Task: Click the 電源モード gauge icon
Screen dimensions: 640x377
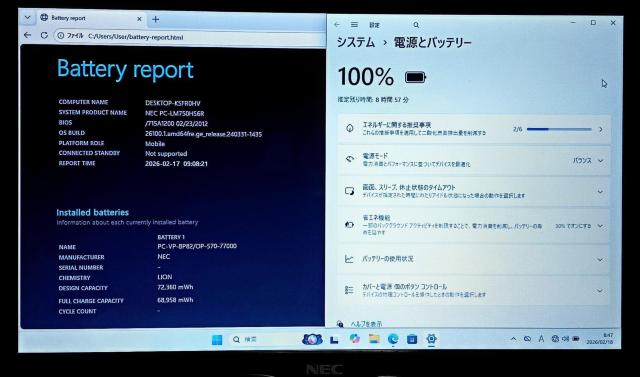Action: click(350, 159)
